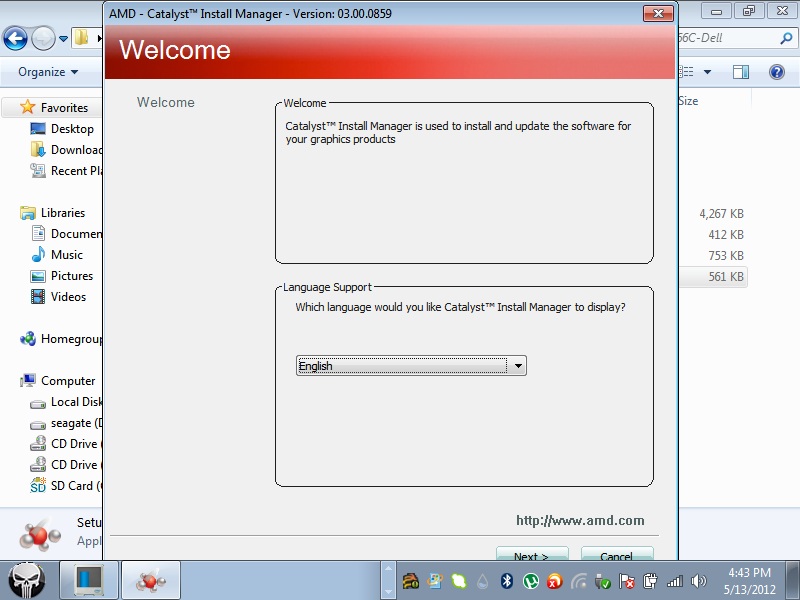Open the language selection dropdown showing English
This screenshot has width=800, height=600.
[x=411, y=366]
